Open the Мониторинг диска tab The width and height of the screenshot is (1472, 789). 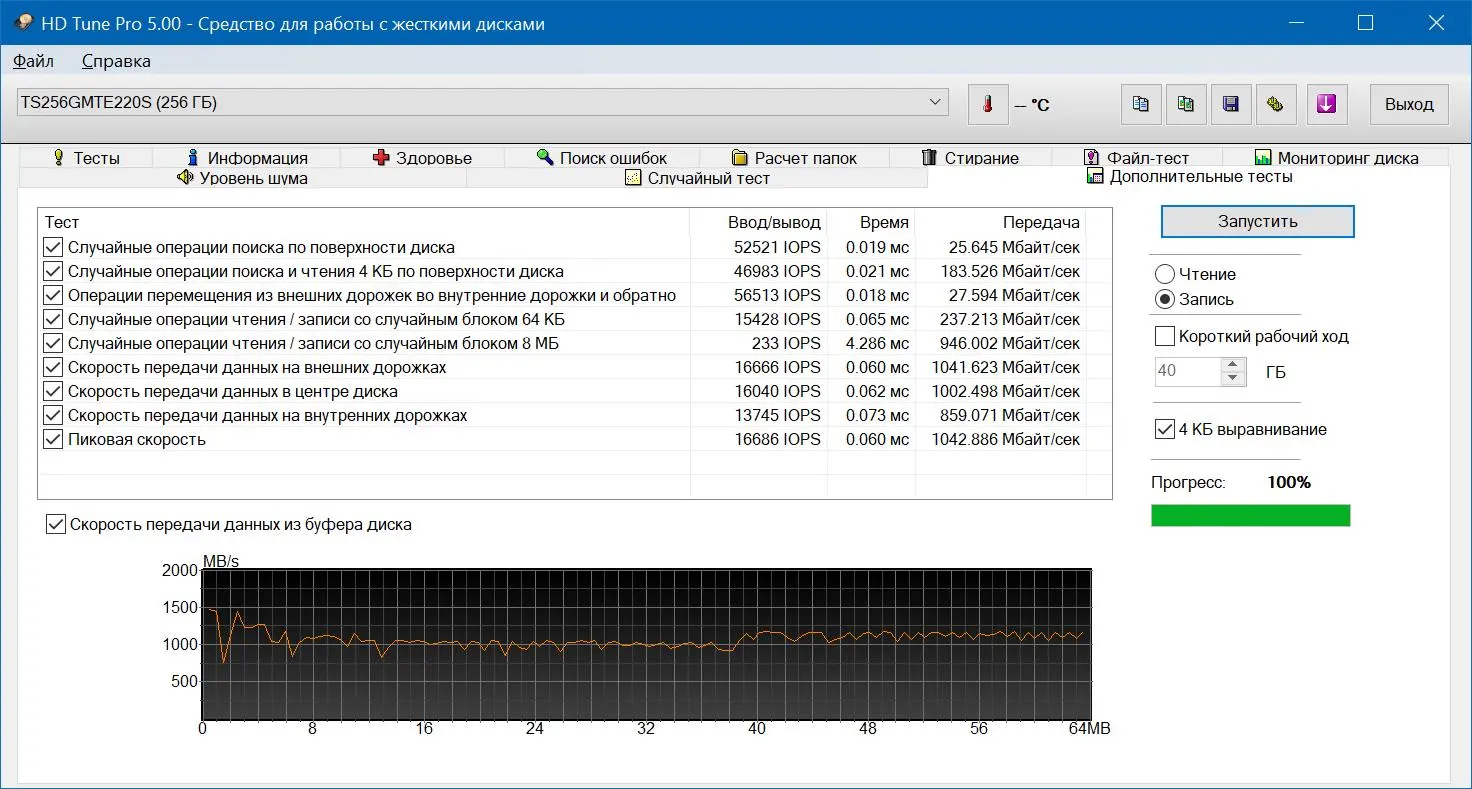[x=1336, y=157]
